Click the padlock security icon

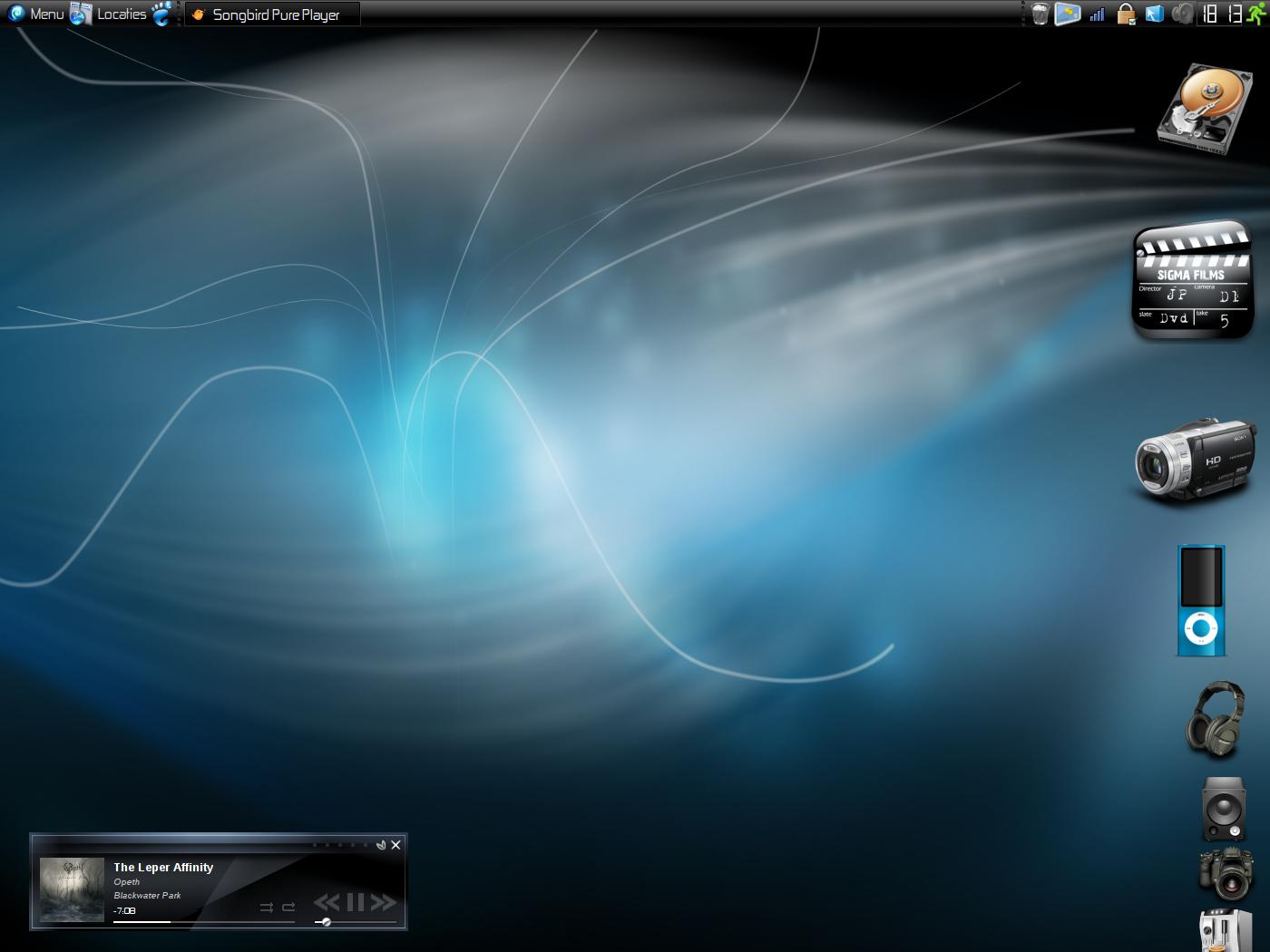click(x=1126, y=14)
